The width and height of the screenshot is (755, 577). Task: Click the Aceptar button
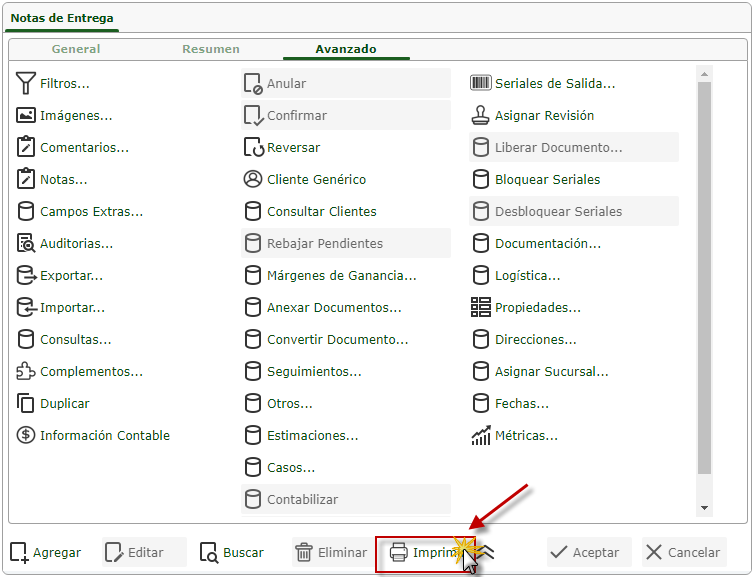coord(588,552)
